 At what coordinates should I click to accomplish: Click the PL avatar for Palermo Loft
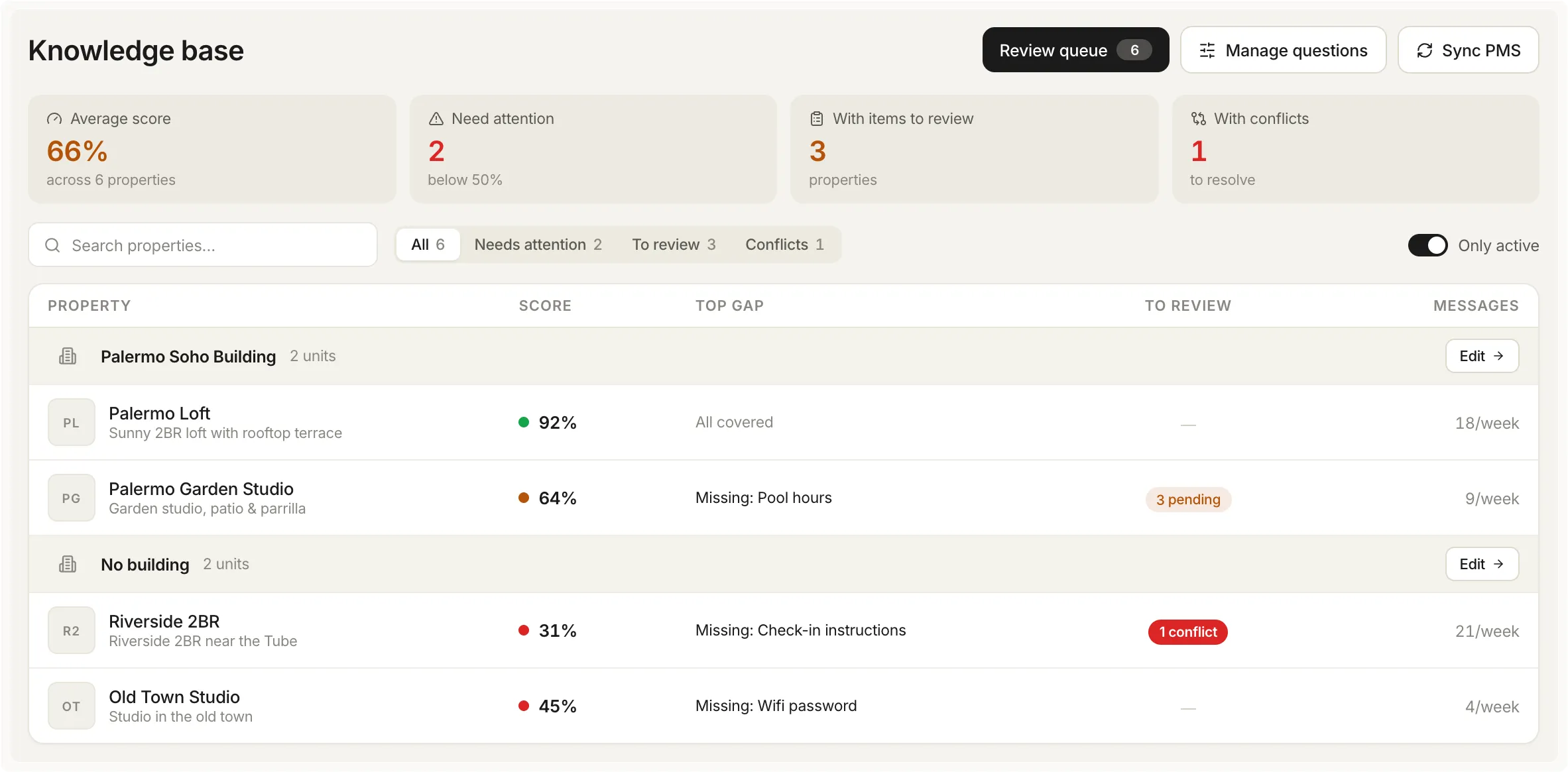[72, 422]
